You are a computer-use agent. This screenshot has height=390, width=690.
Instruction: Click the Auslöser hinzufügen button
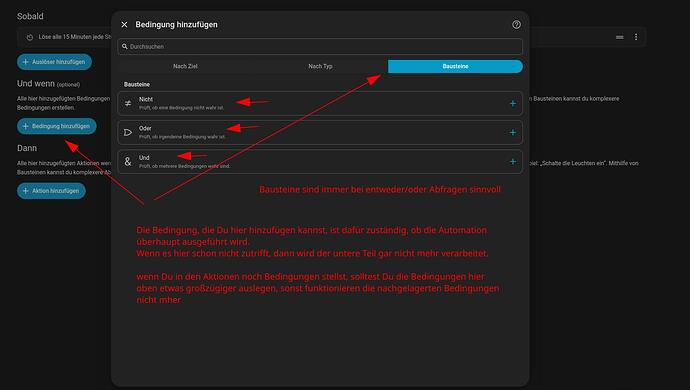point(54,62)
